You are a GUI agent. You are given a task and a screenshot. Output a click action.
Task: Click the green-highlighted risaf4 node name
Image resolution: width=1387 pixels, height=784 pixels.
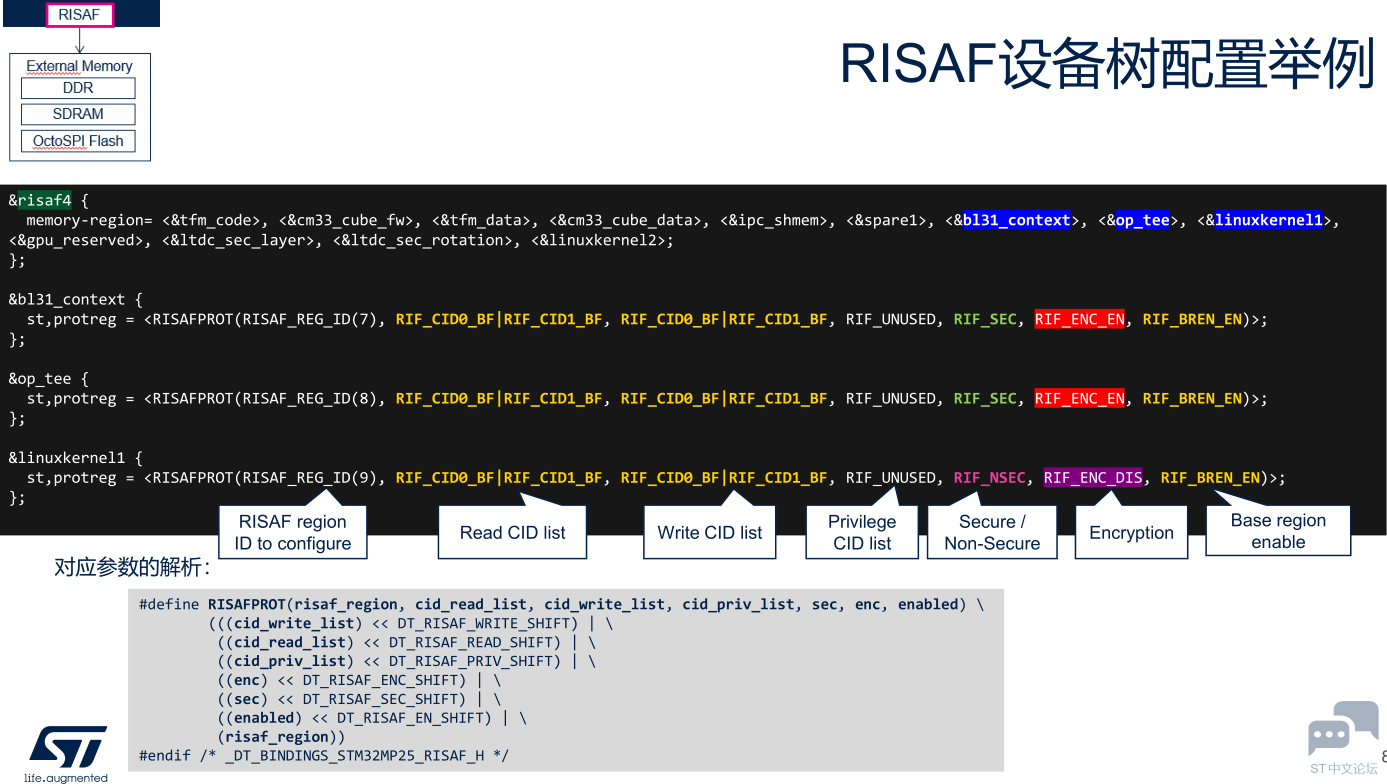(45, 200)
